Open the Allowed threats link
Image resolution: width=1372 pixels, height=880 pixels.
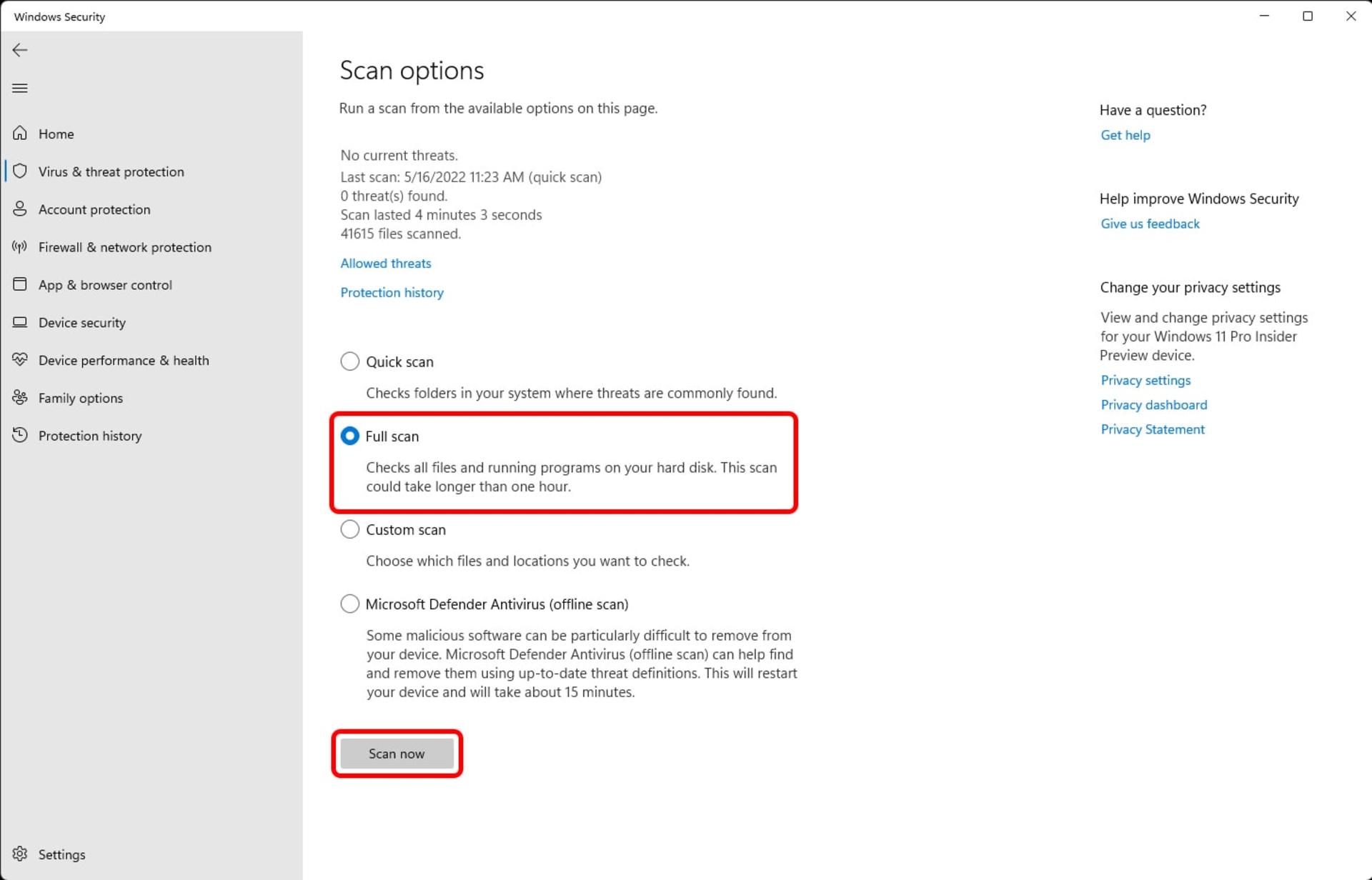coord(386,264)
